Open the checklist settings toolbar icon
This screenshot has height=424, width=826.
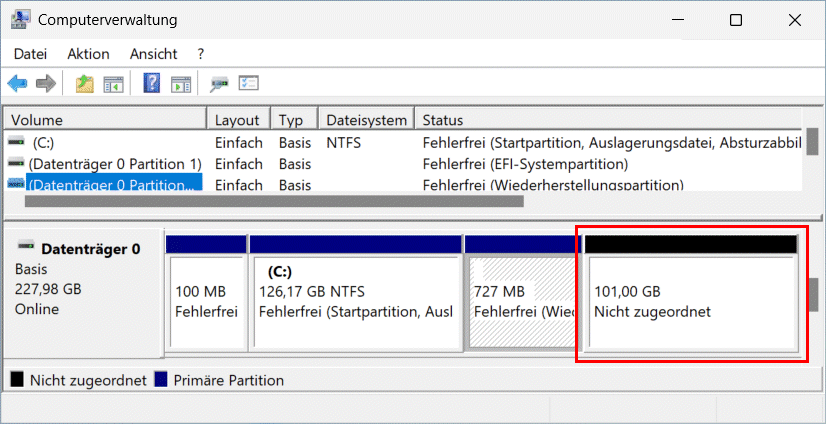[x=248, y=84]
